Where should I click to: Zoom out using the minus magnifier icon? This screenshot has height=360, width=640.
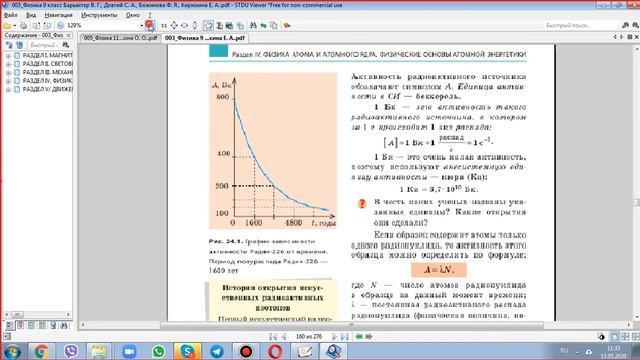coord(60,26)
